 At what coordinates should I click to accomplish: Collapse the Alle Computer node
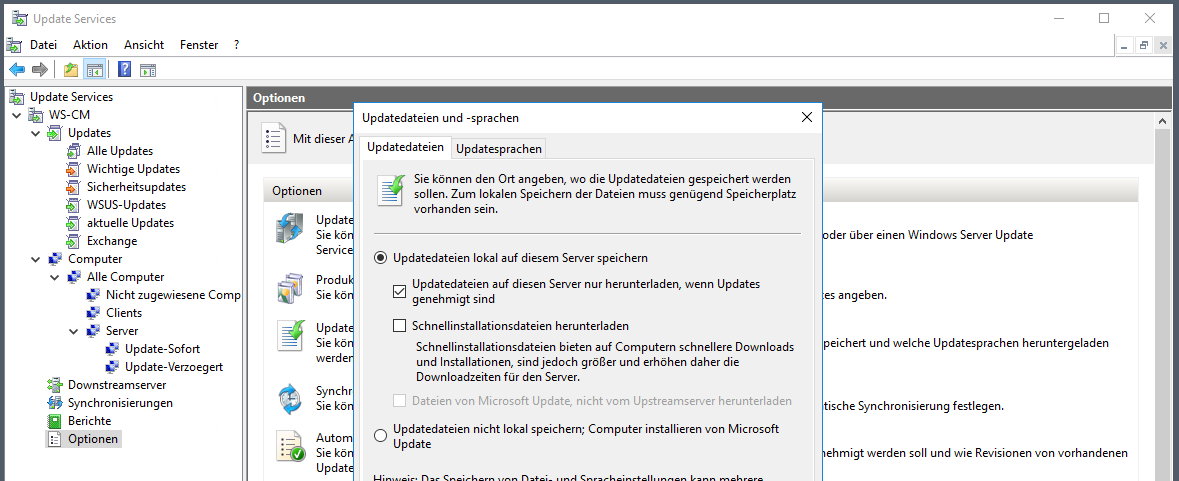pos(54,277)
